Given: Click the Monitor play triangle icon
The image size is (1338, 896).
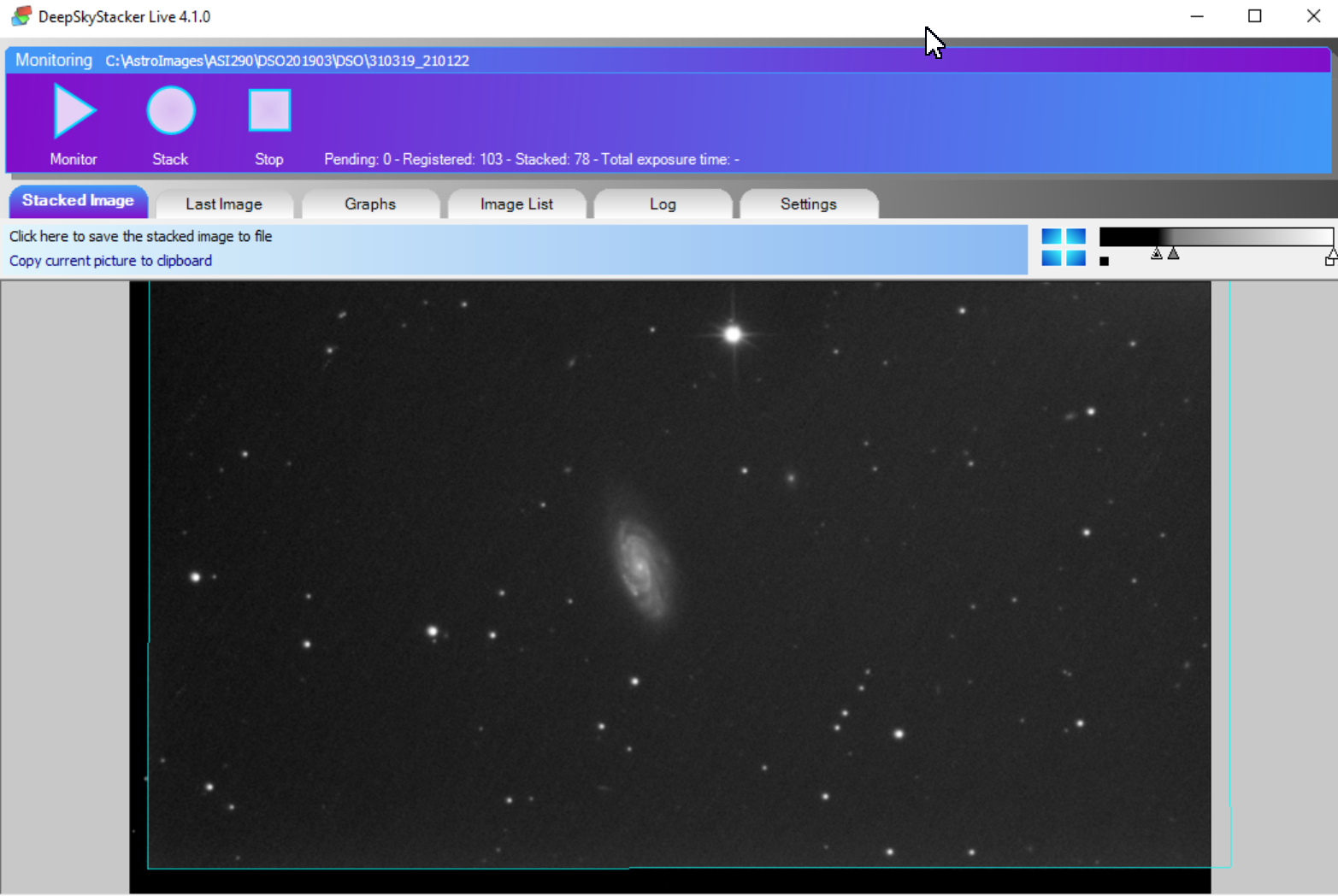Looking at the screenshot, I should point(74,110).
